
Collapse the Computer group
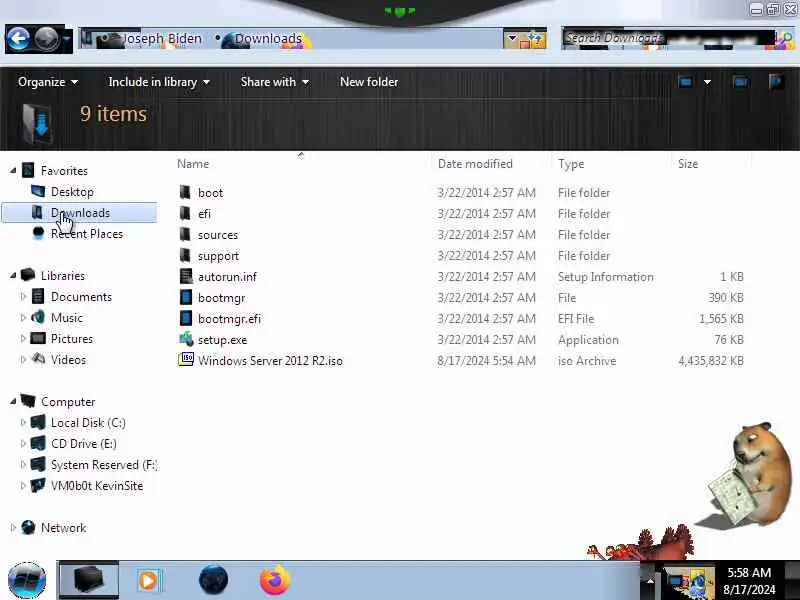coord(13,402)
